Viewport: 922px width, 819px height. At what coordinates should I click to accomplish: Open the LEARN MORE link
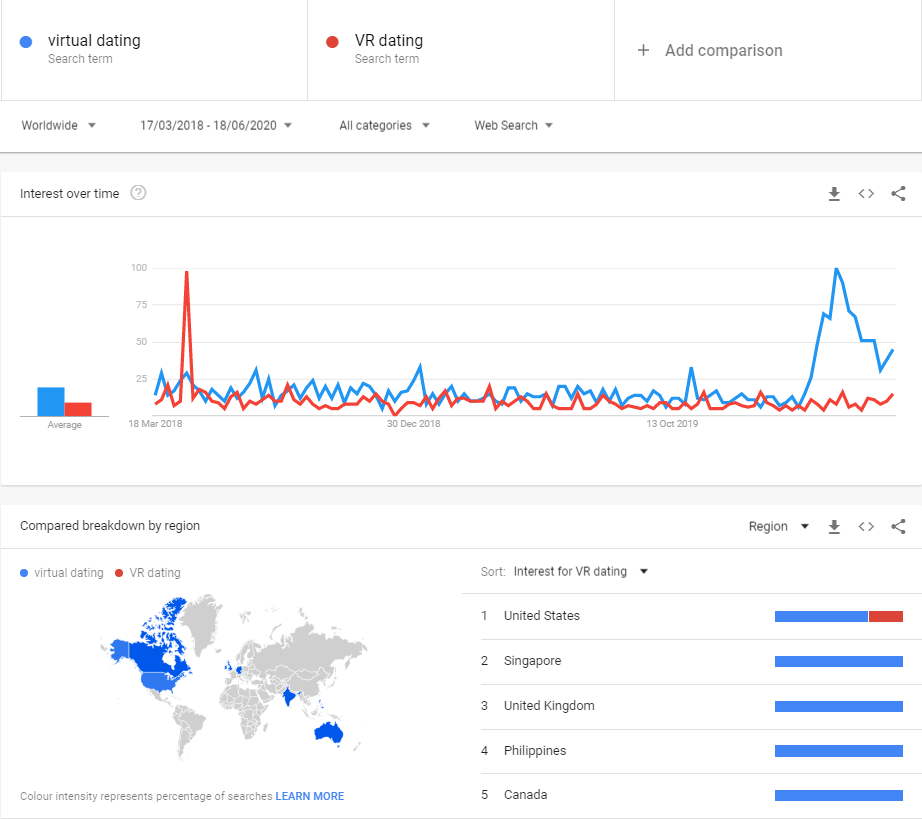click(x=309, y=796)
